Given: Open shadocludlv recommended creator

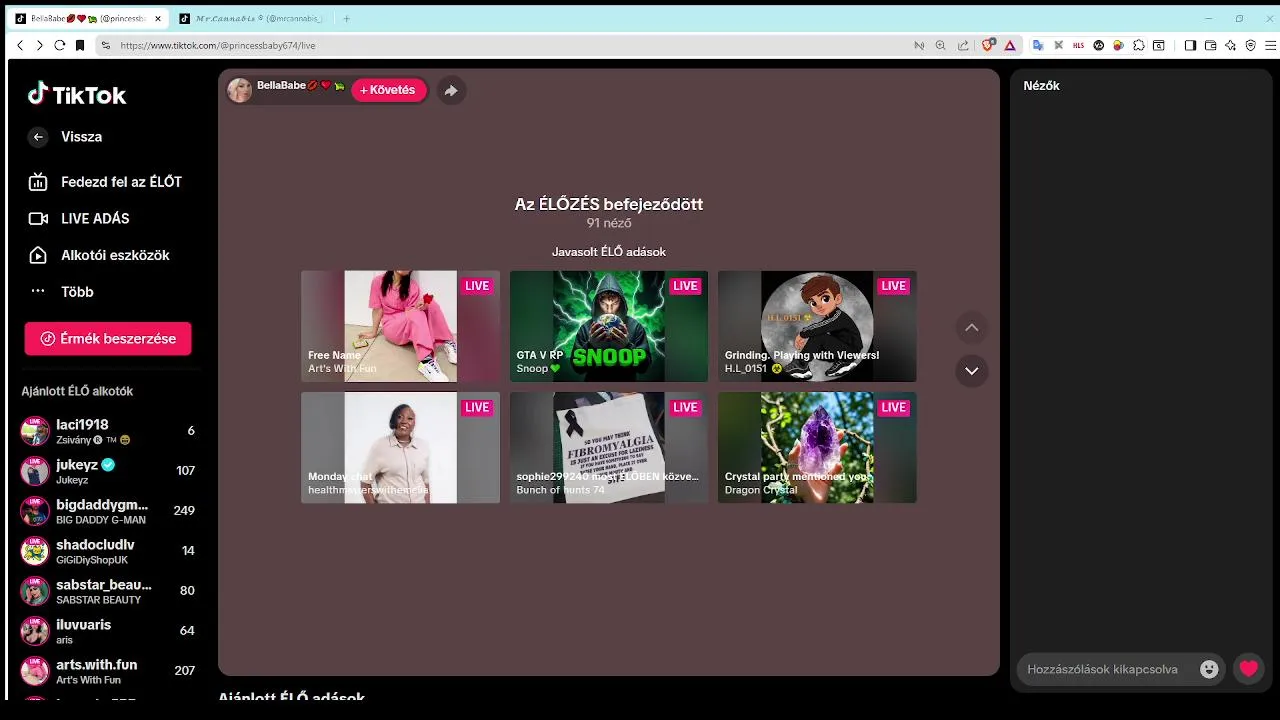Looking at the screenshot, I should pyautogui.click(x=108, y=551).
